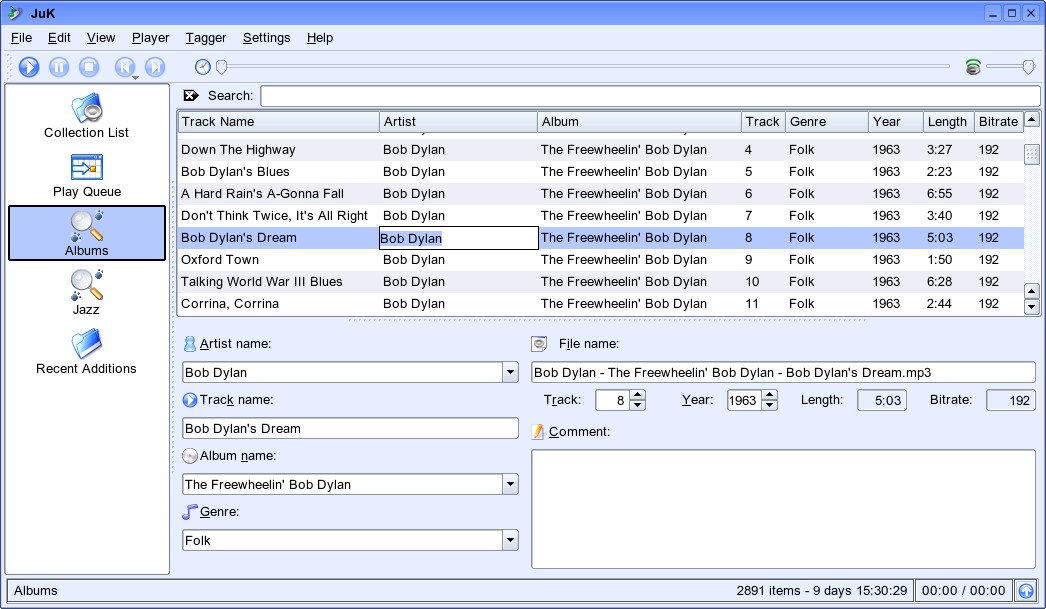The image size is (1046, 609).
Task: Click the File name text field
Action: point(783,372)
